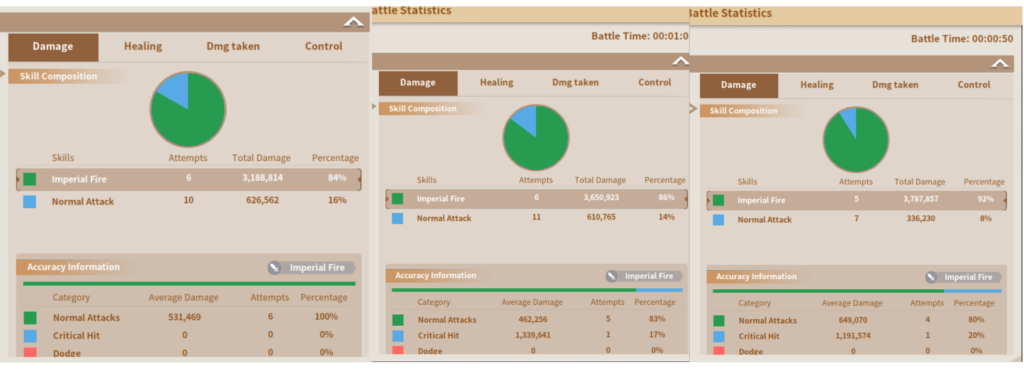Click blue Normal Attack square in right panel
Image resolution: width=1024 pixels, height=370 pixels.
[718, 220]
